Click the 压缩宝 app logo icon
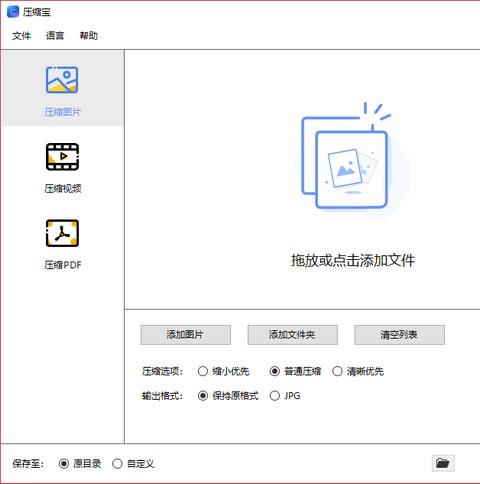Screen dimensions: 480x484 tap(13, 12)
